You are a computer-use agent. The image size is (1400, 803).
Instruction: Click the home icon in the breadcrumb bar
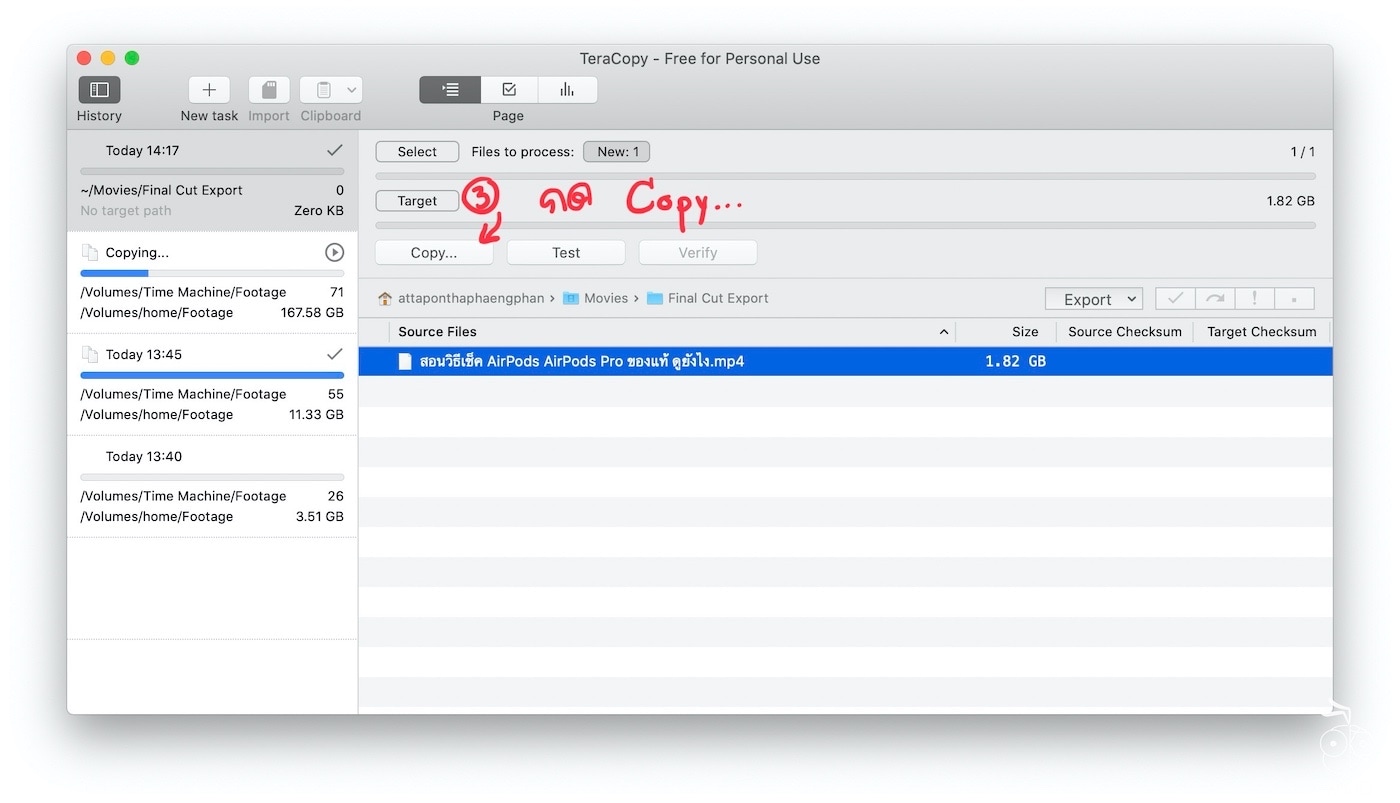[x=384, y=297]
